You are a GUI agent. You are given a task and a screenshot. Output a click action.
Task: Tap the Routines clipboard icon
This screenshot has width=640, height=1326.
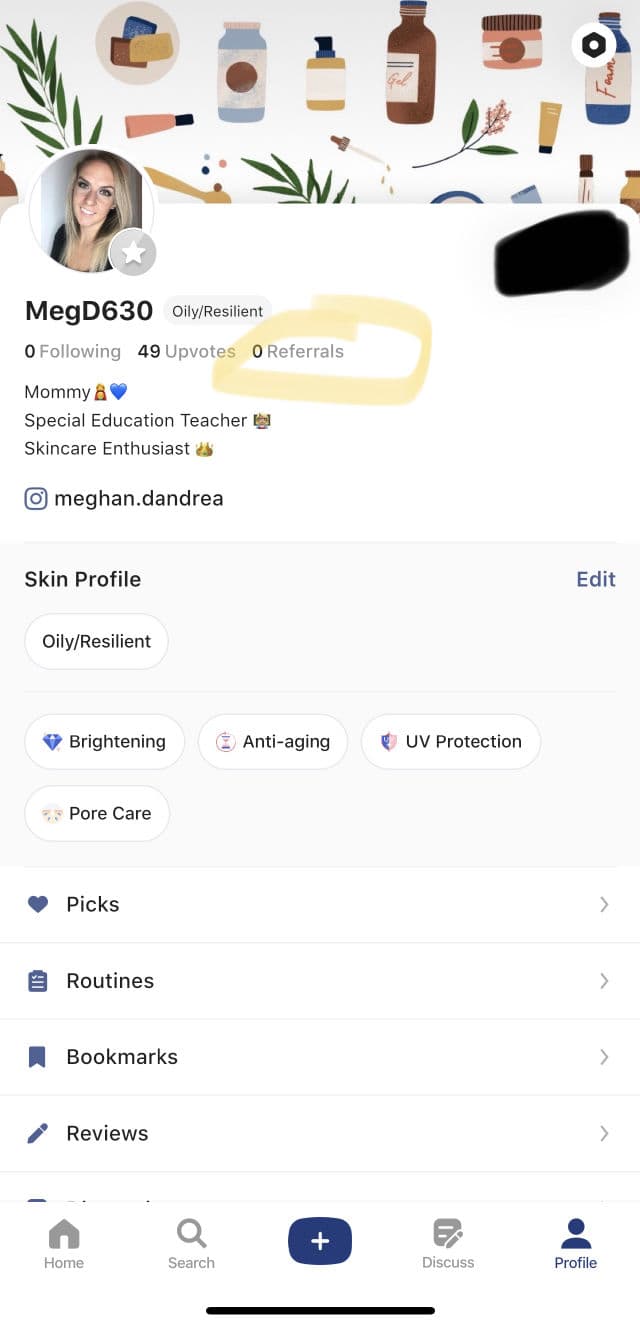(x=37, y=981)
